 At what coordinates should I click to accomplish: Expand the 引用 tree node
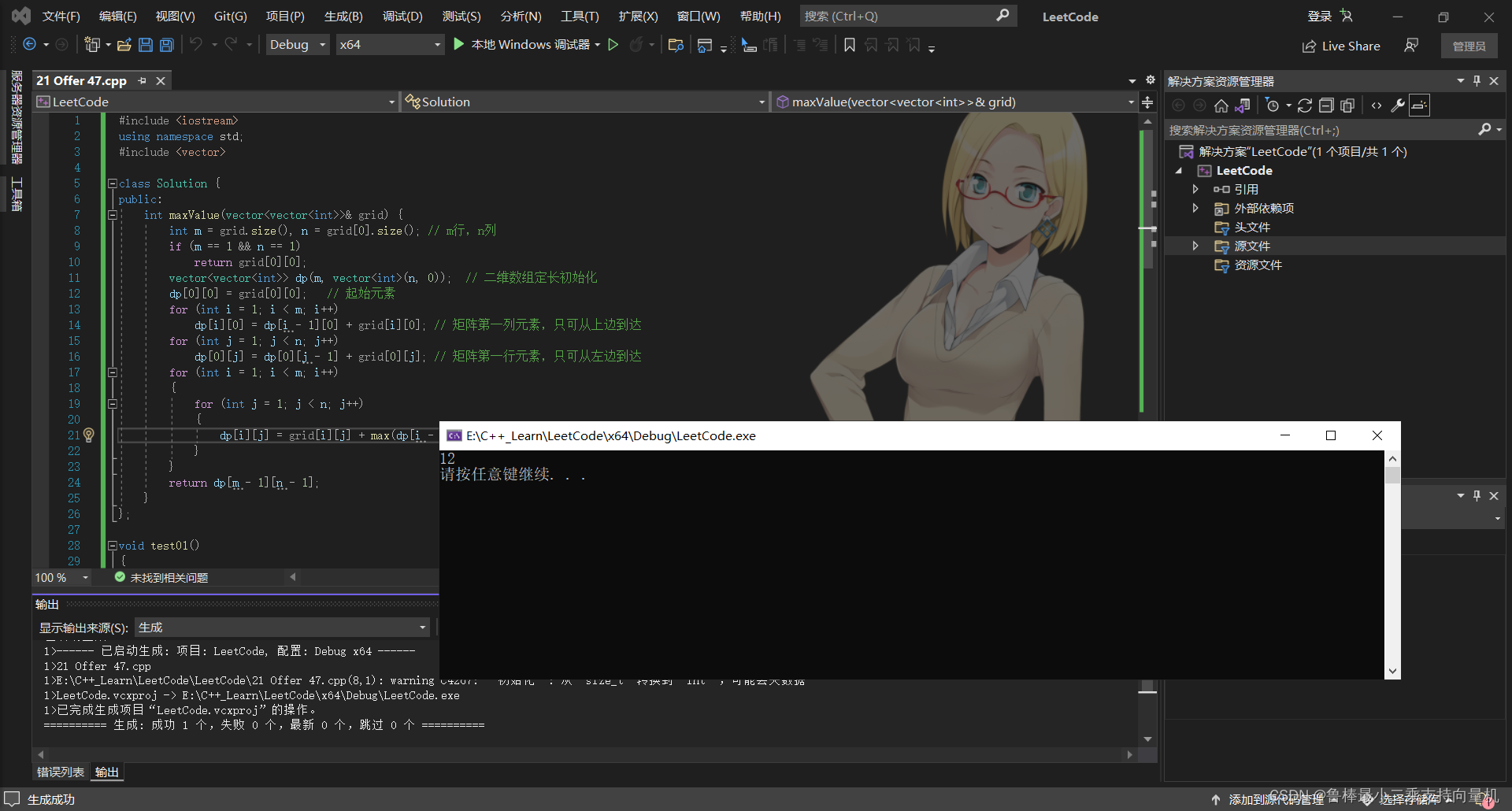click(1195, 189)
